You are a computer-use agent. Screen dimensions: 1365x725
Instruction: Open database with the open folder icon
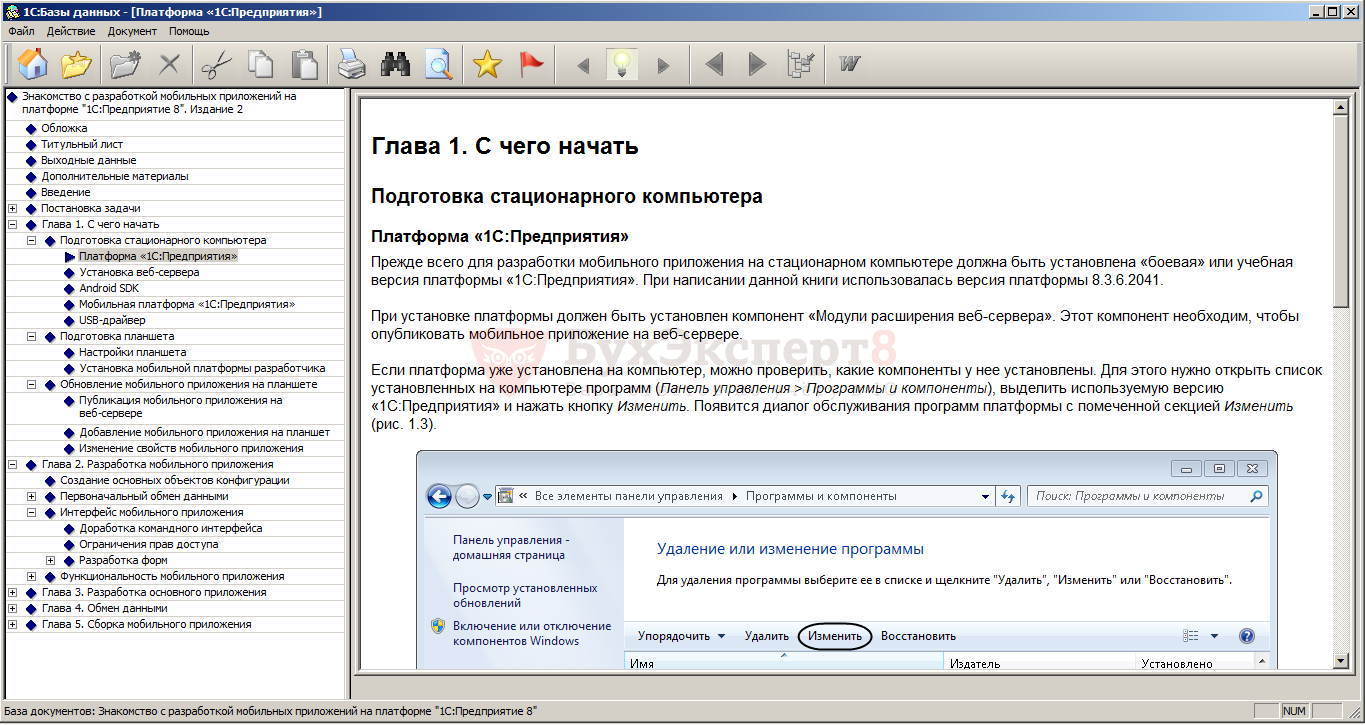77,65
